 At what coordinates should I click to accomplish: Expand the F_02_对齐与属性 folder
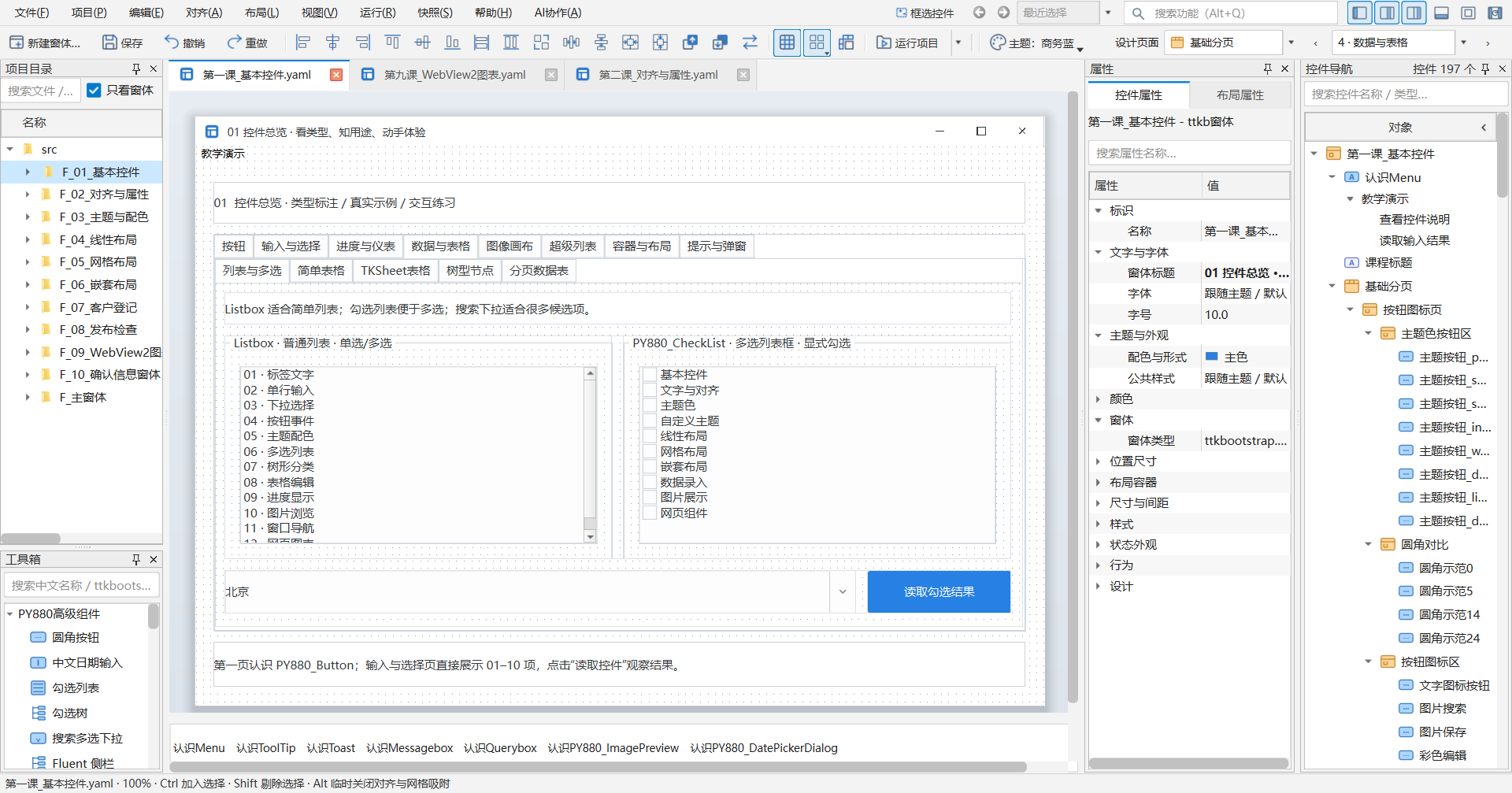pos(28,195)
